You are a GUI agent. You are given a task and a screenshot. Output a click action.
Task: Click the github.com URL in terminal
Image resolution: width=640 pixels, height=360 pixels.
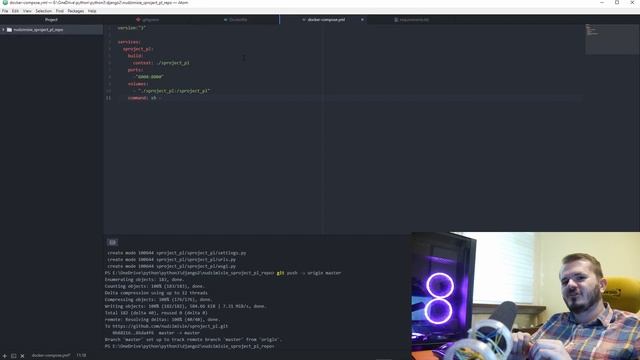coord(170,326)
